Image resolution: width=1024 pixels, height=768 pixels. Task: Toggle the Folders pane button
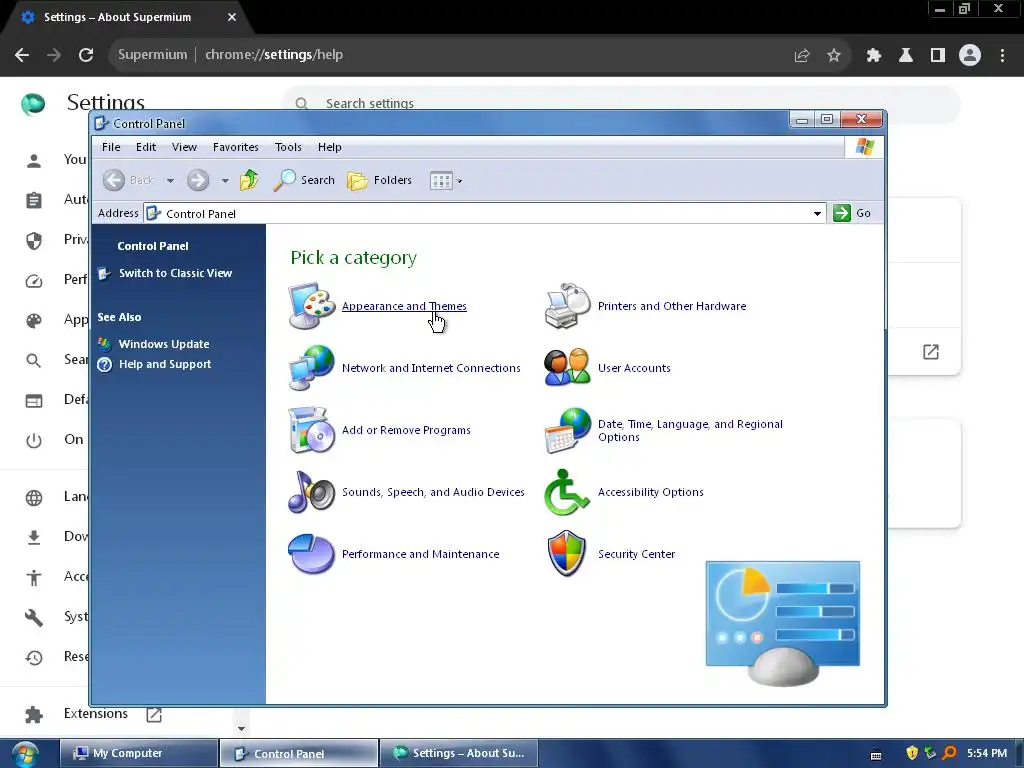tap(379, 180)
